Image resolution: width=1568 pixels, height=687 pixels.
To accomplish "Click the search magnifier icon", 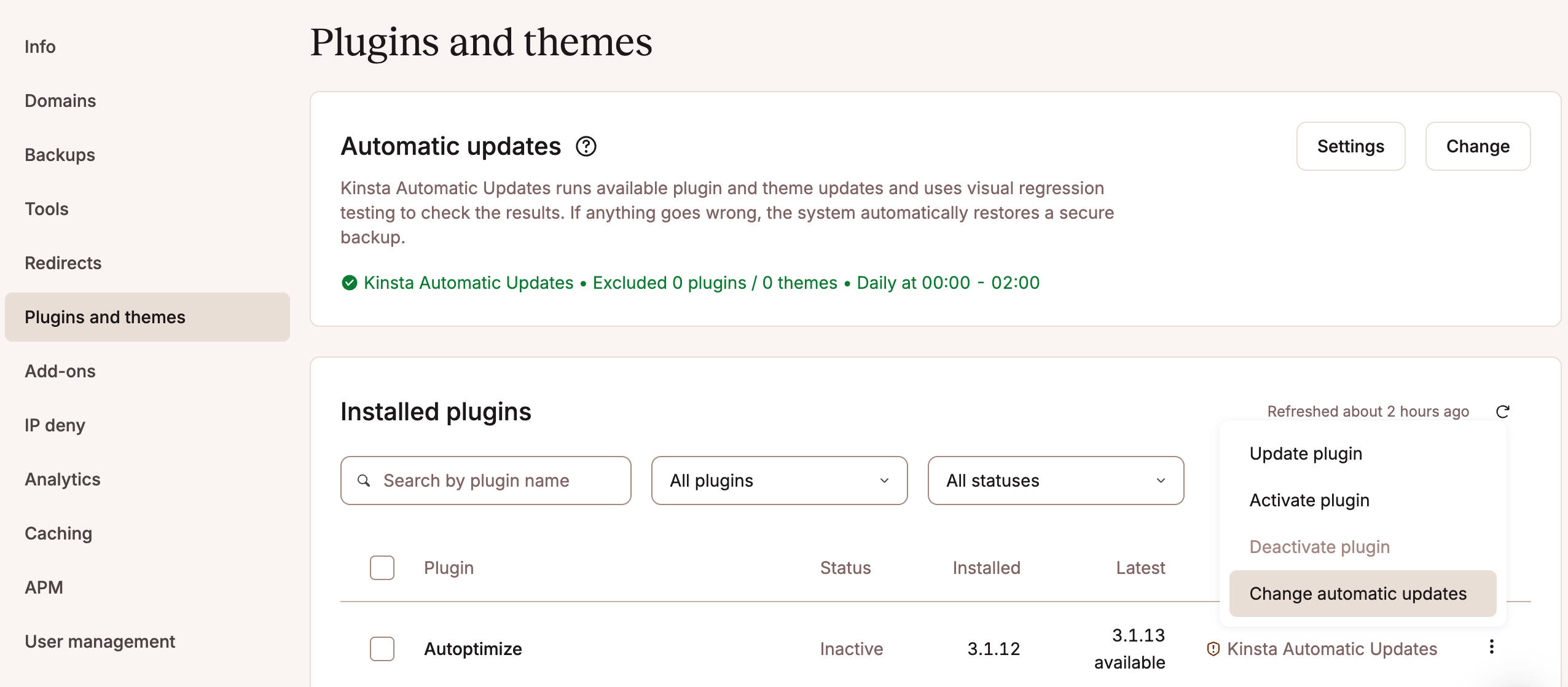I will tap(364, 481).
